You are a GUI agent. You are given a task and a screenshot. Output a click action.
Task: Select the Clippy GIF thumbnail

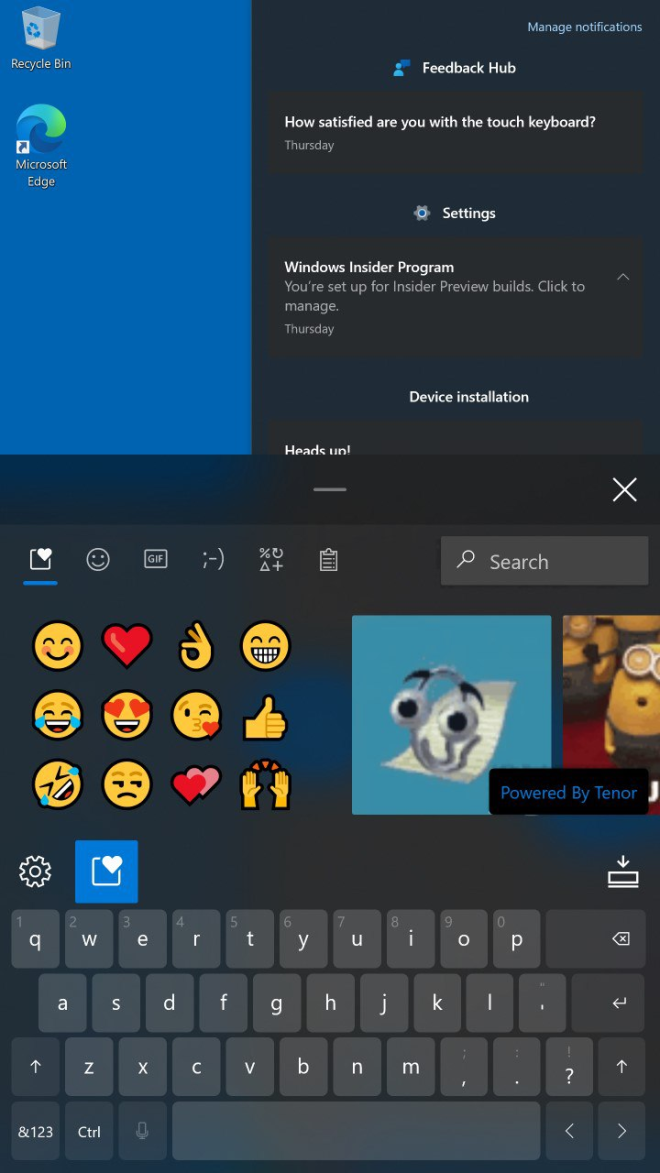click(451, 714)
